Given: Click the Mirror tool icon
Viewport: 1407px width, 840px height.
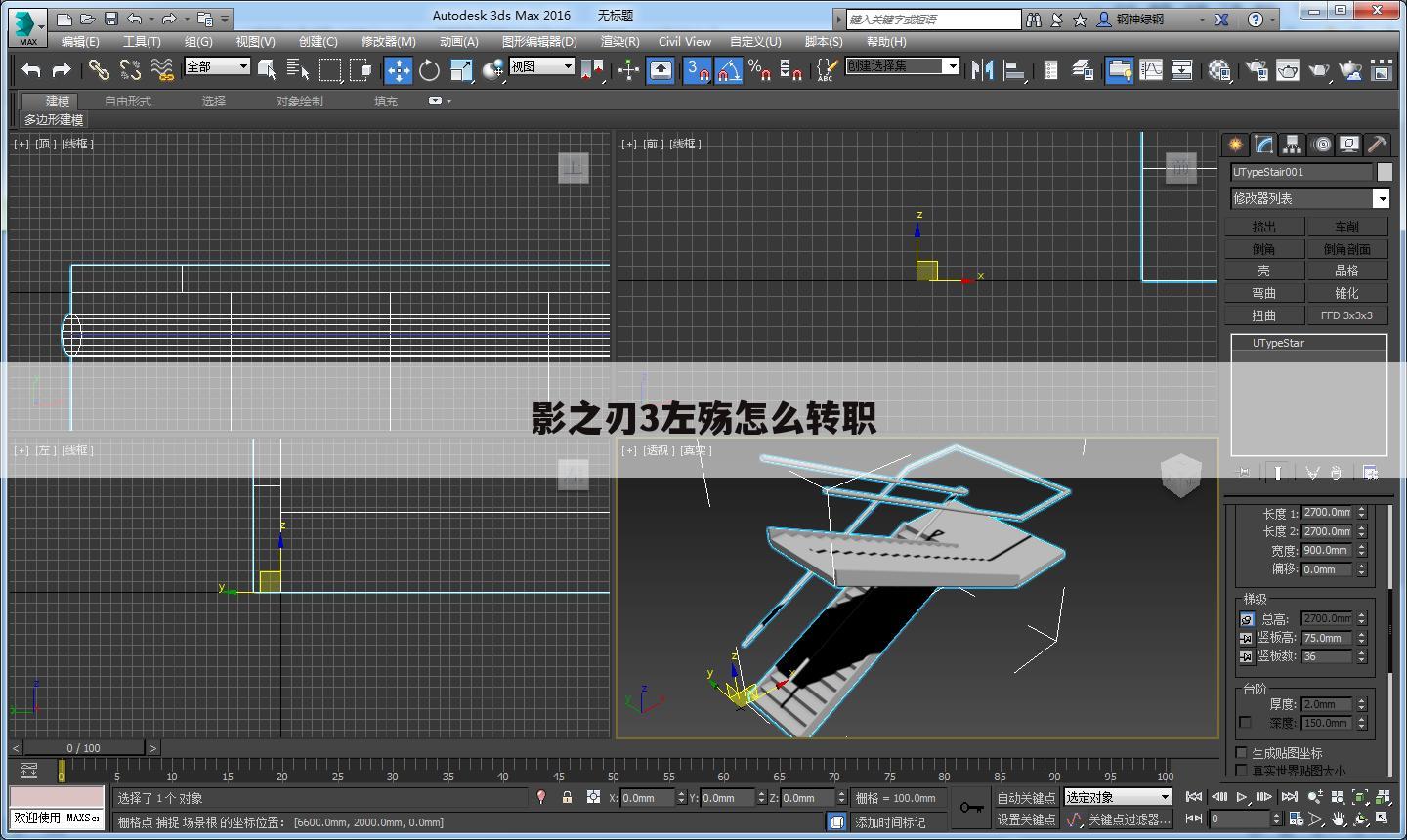Looking at the screenshot, I should tap(983, 69).
